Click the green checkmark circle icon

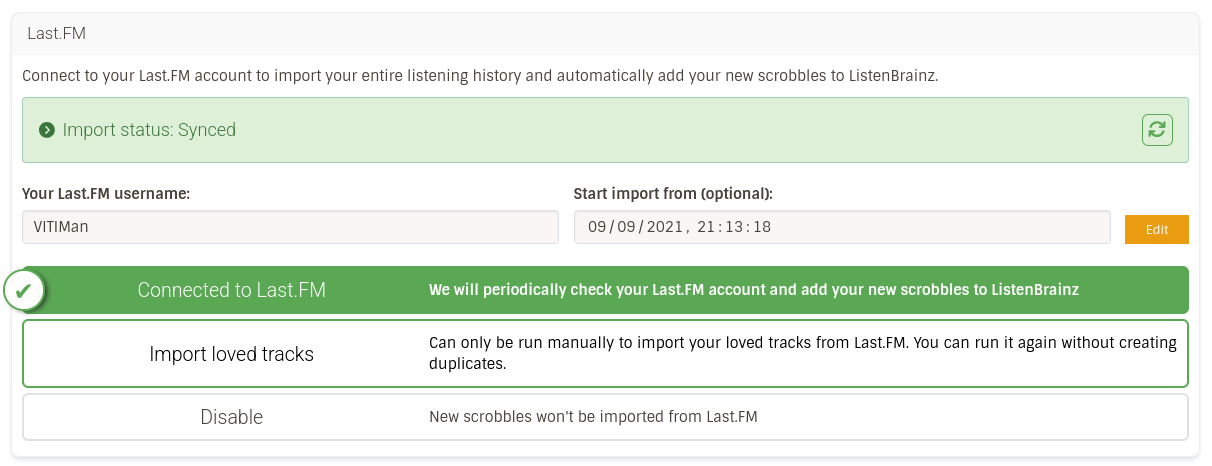23,290
